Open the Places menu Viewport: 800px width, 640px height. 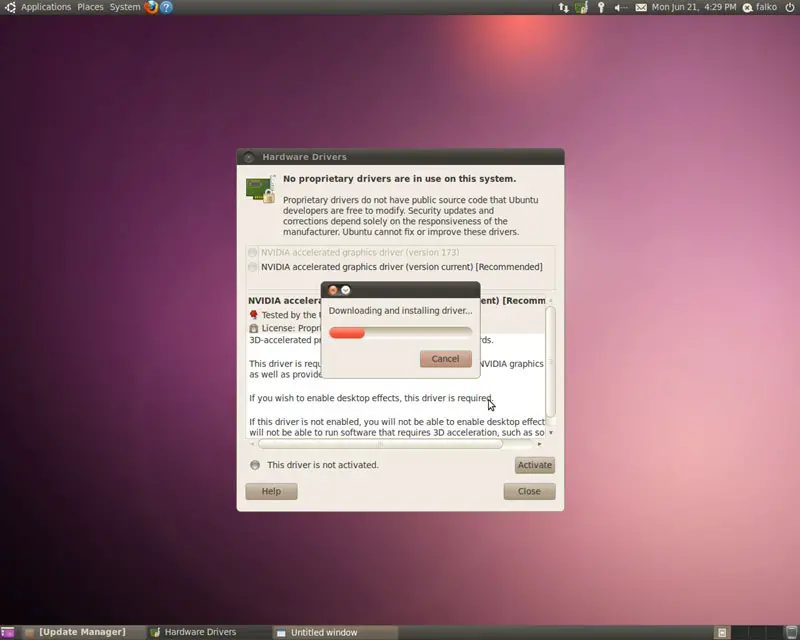pyautogui.click(x=90, y=7)
